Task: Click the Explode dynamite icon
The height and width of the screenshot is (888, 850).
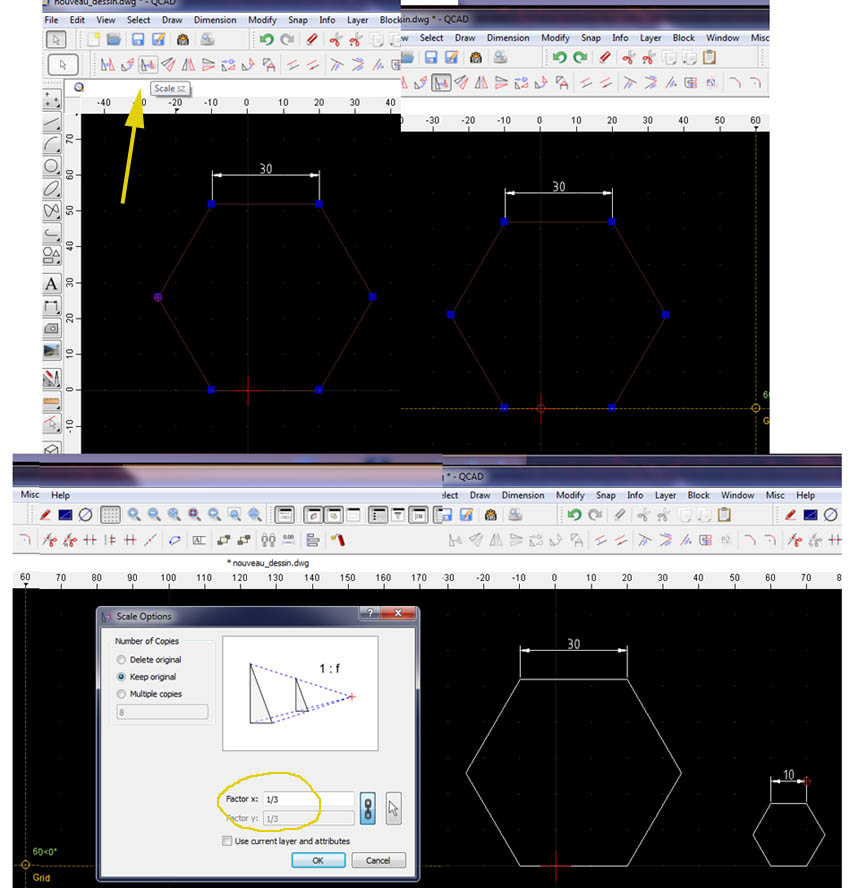Action: 338,540
